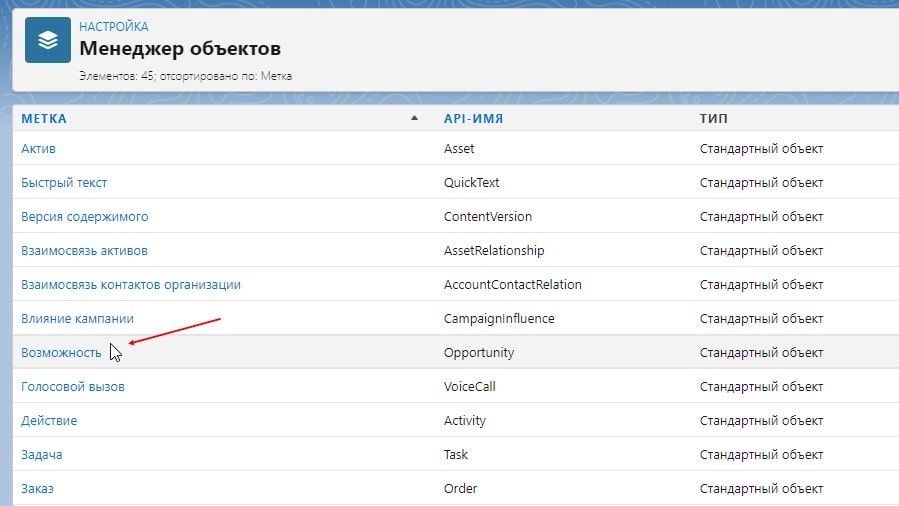The height and width of the screenshot is (506, 899).
Task: Open the Настройка breadcrumb link
Action: coord(114,26)
